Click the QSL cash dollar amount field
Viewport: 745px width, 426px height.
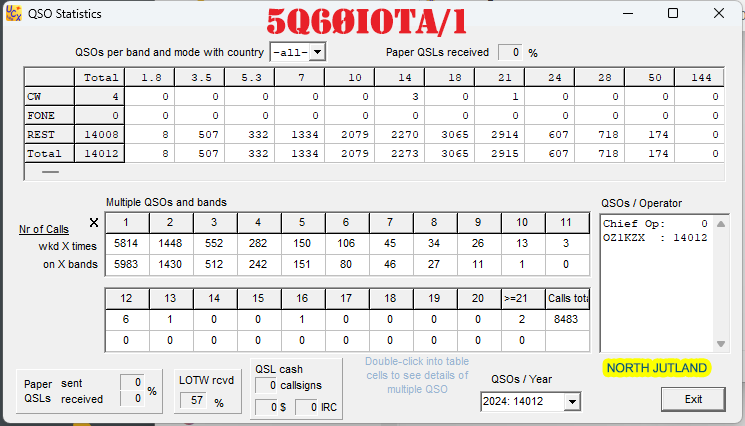[x=266, y=407]
